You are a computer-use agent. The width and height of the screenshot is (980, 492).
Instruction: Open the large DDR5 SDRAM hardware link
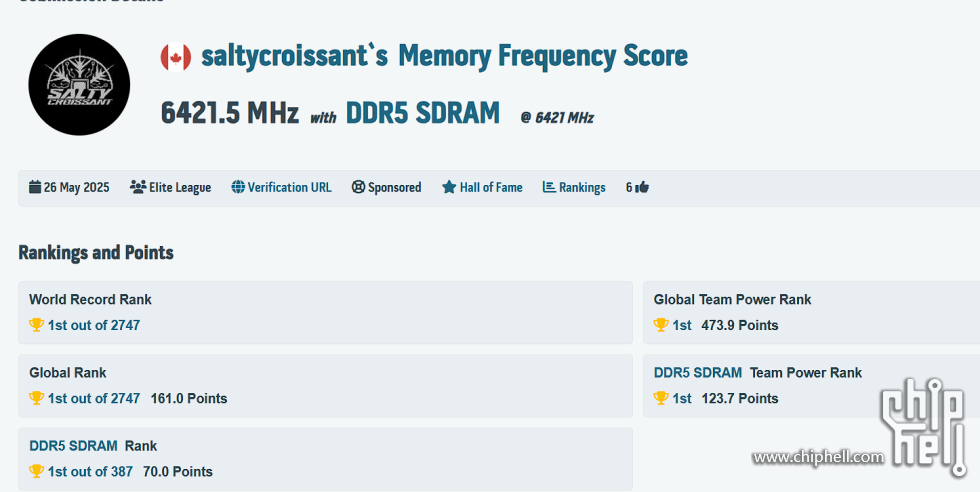pyautogui.click(x=422, y=113)
